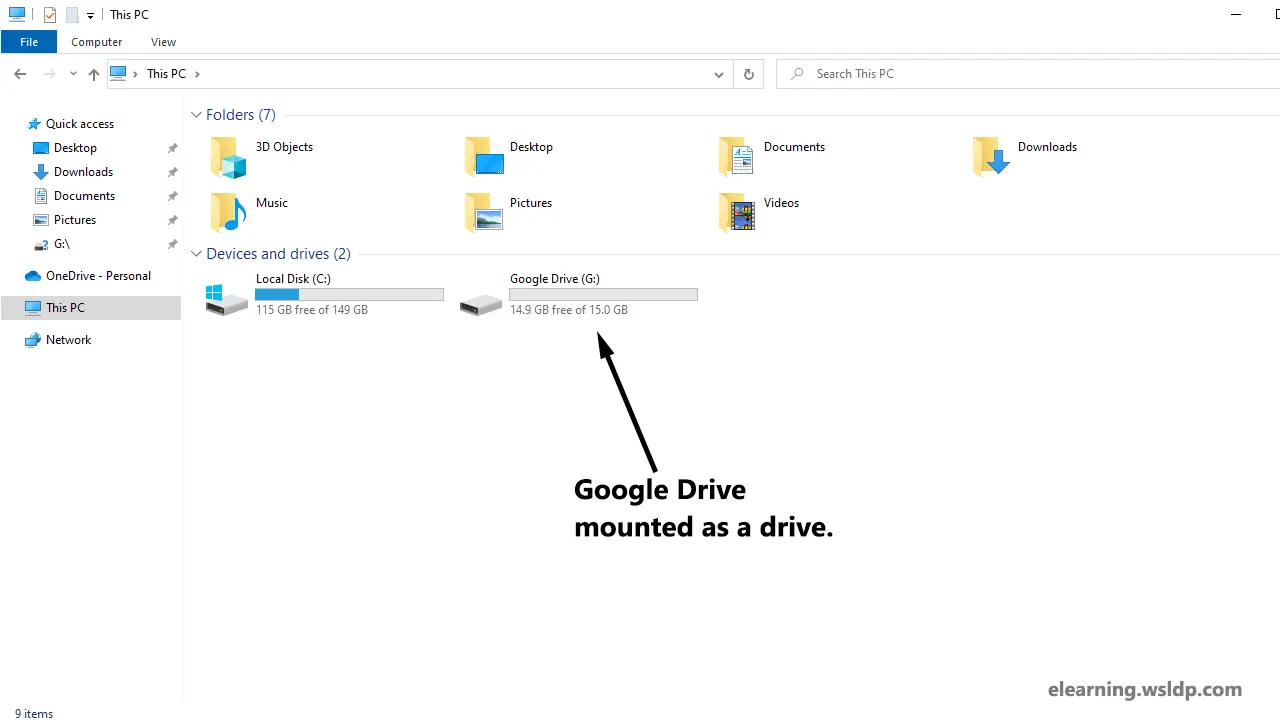The height and width of the screenshot is (720, 1280).
Task: Click the Network icon in sidebar
Action: [x=33, y=340]
